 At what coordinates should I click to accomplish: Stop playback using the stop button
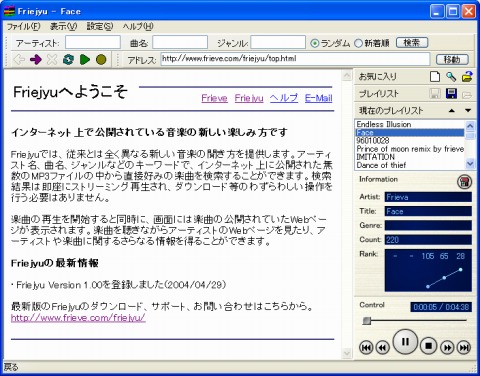coord(429,346)
